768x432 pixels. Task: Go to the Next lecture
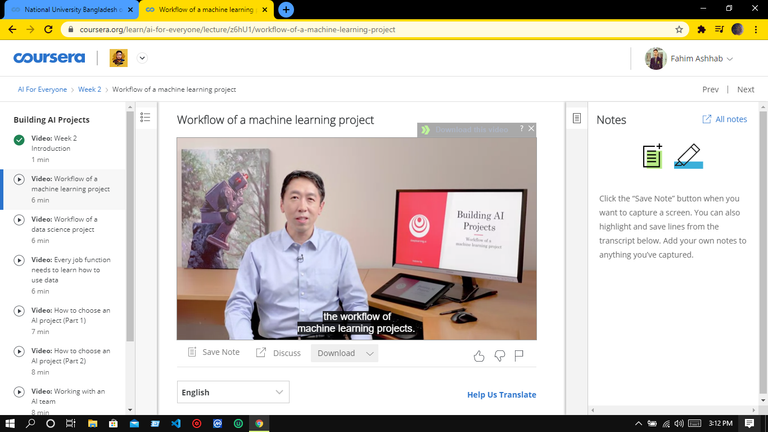[x=745, y=89]
